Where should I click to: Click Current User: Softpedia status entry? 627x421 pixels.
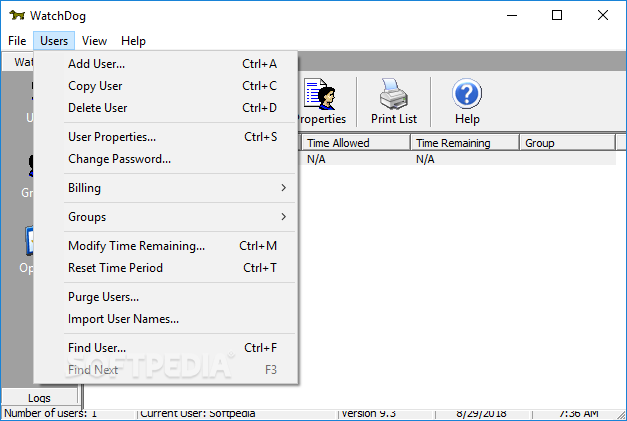coord(198,413)
